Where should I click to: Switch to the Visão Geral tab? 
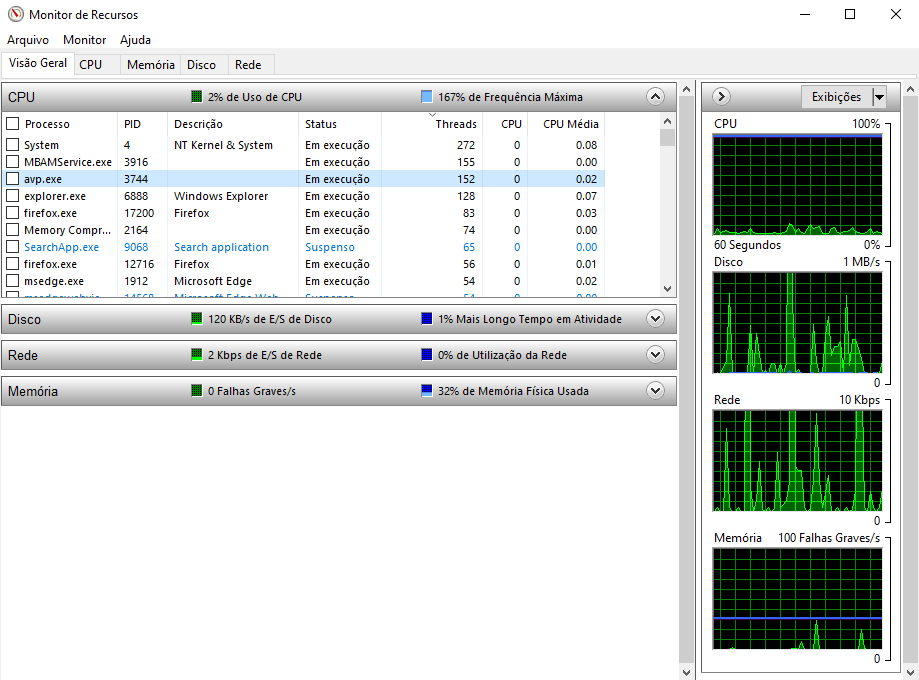coord(38,63)
